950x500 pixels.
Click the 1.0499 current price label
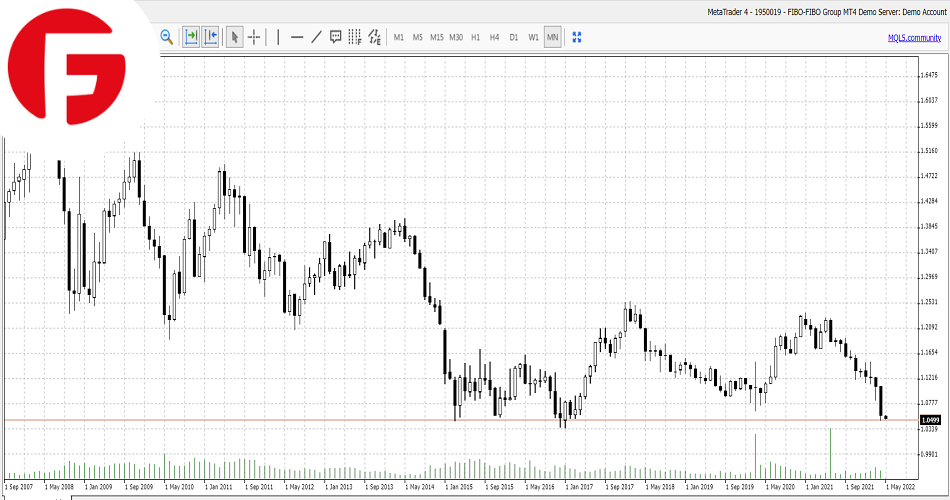pyautogui.click(x=930, y=419)
